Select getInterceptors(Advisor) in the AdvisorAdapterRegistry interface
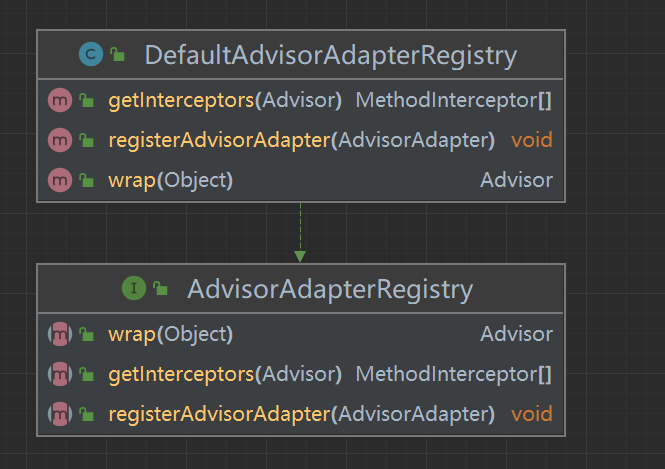The width and height of the screenshot is (665, 469). (225, 374)
